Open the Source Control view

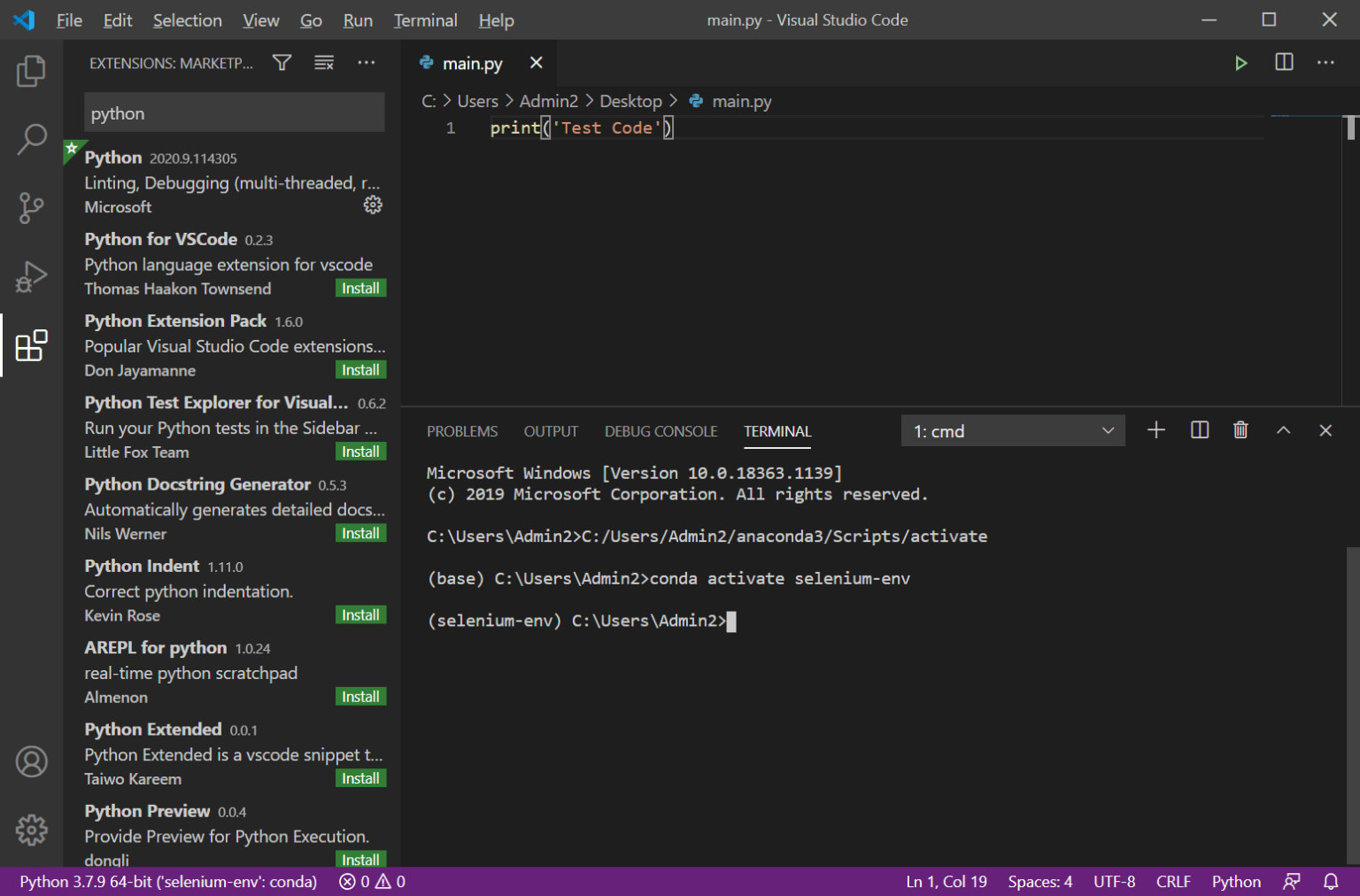click(x=31, y=208)
